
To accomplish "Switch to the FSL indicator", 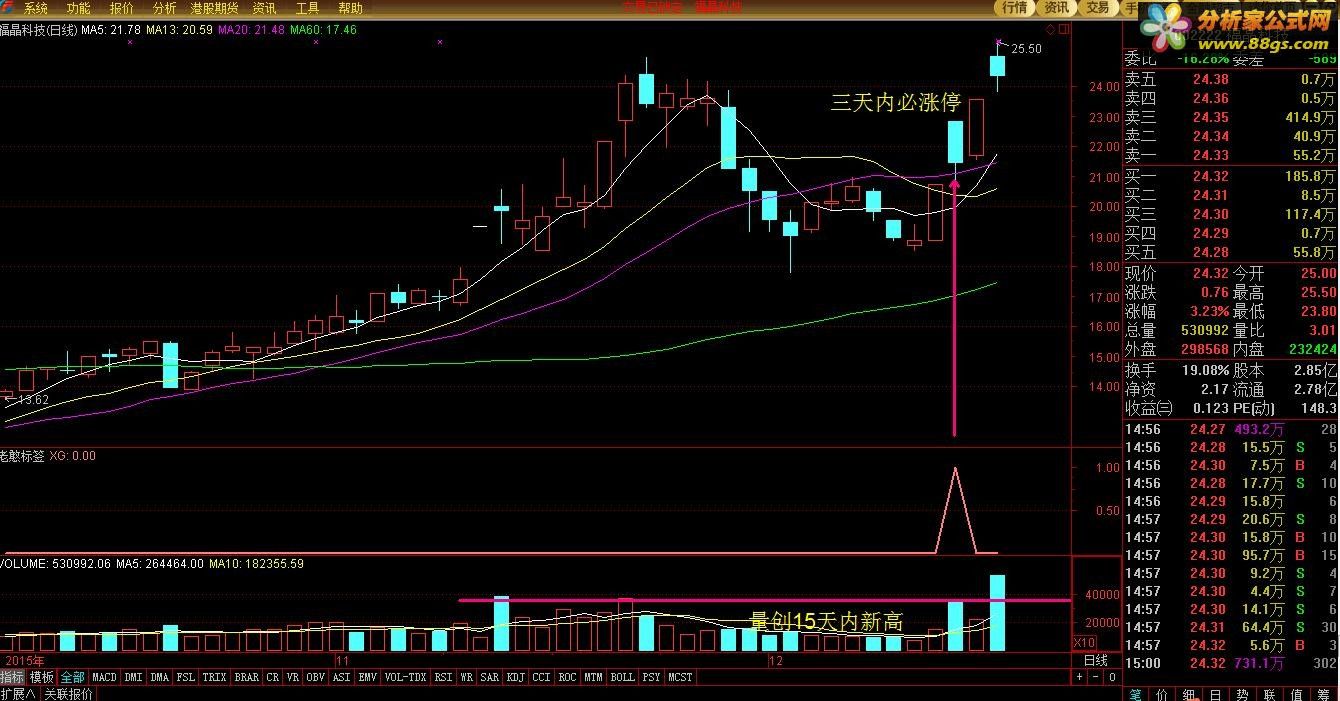I will click(x=185, y=677).
